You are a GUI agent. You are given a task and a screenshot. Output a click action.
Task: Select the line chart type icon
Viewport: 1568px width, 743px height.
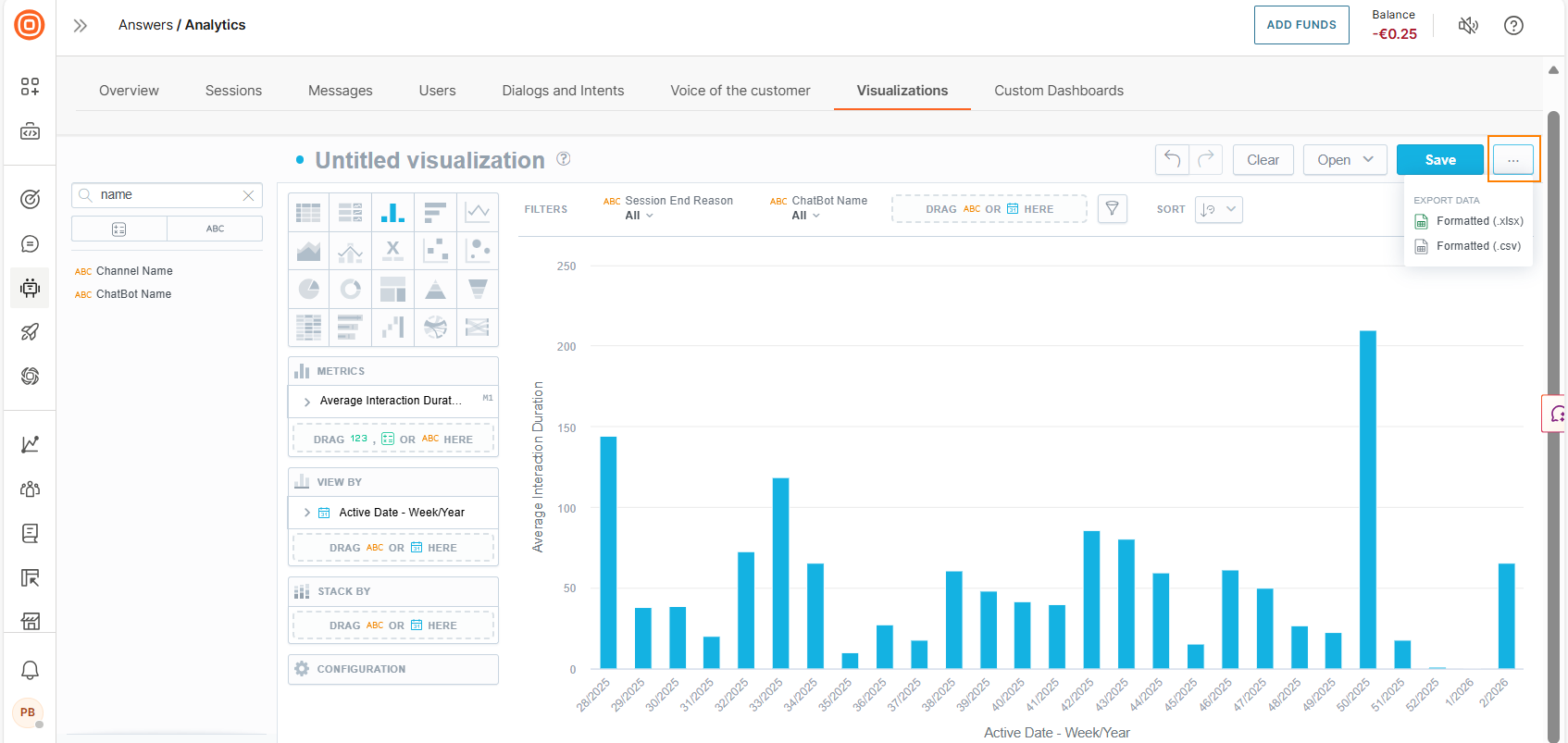coord(478,212)
